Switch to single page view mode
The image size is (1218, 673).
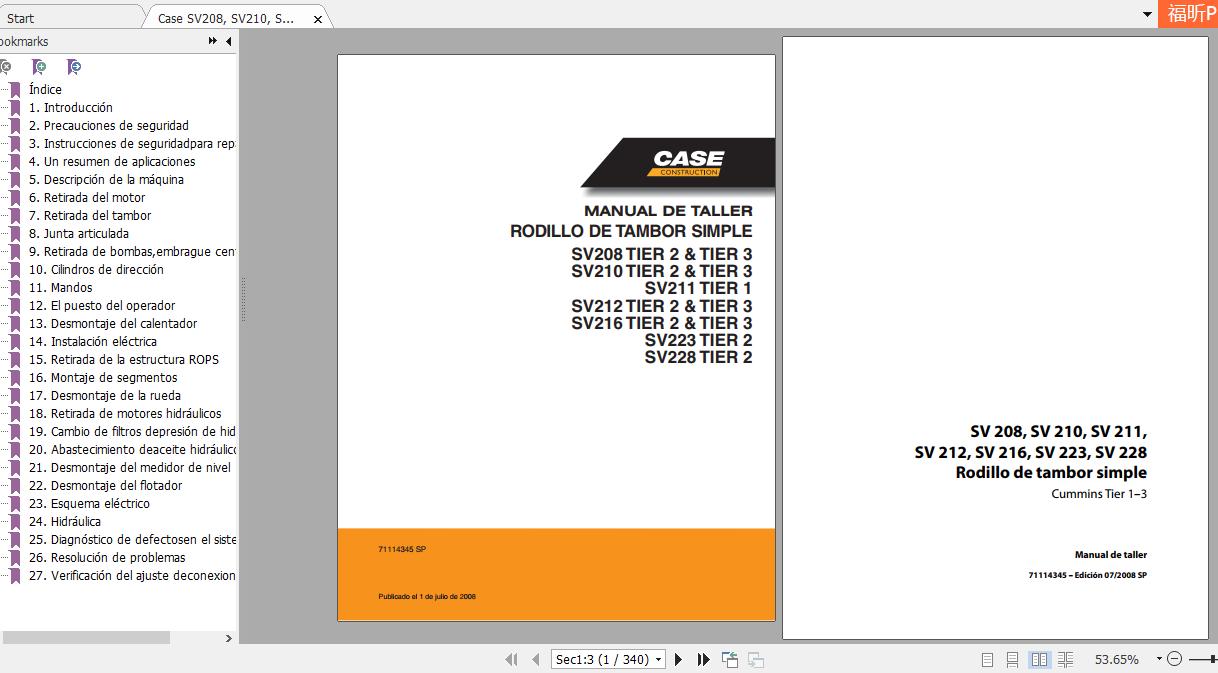pyautogui.click(x=987, y=660)
